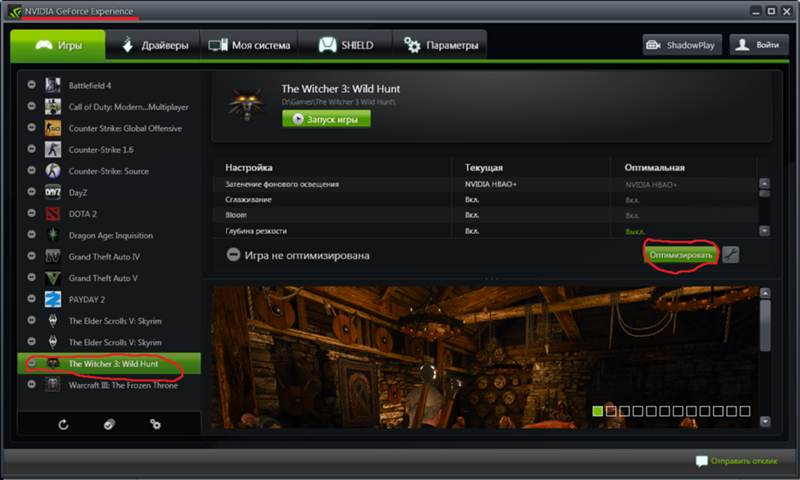Screen dimensions: 800x480
Task: Click the Войти login button
Action: click(759, 45)
